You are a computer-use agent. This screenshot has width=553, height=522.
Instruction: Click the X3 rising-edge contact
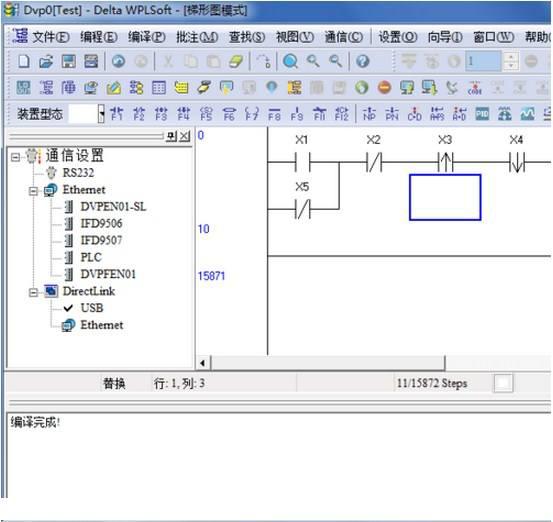coord(445,162)
